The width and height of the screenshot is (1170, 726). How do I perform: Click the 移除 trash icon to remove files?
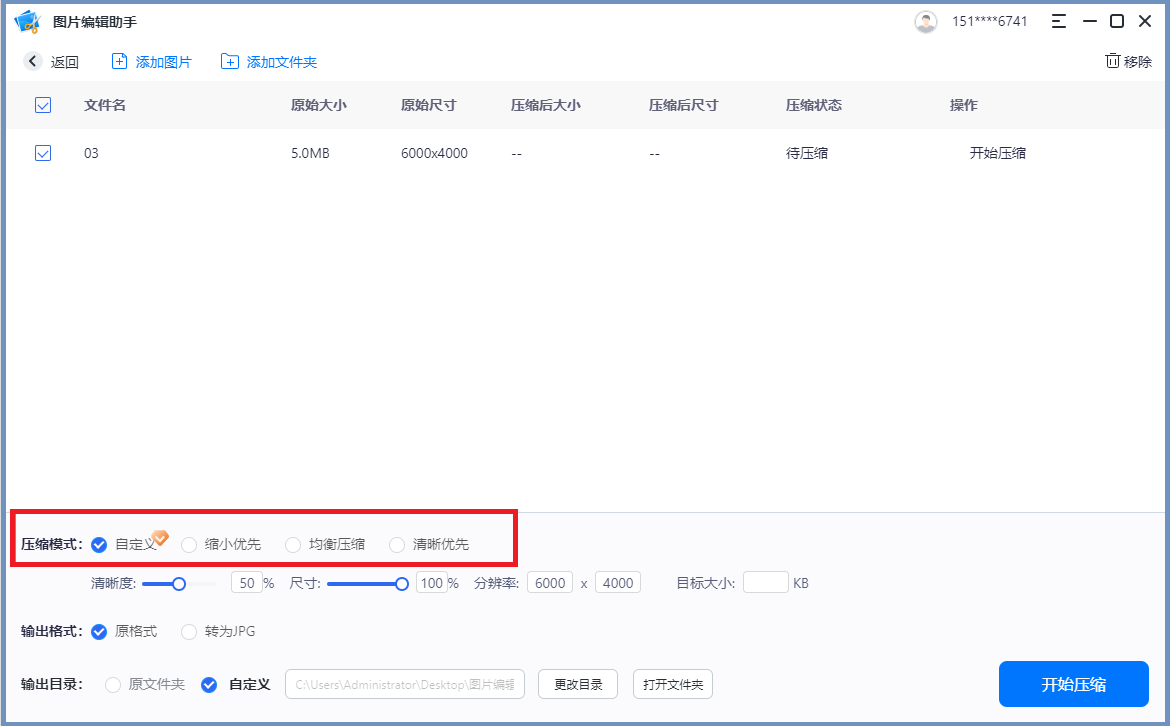[1112, 61]
